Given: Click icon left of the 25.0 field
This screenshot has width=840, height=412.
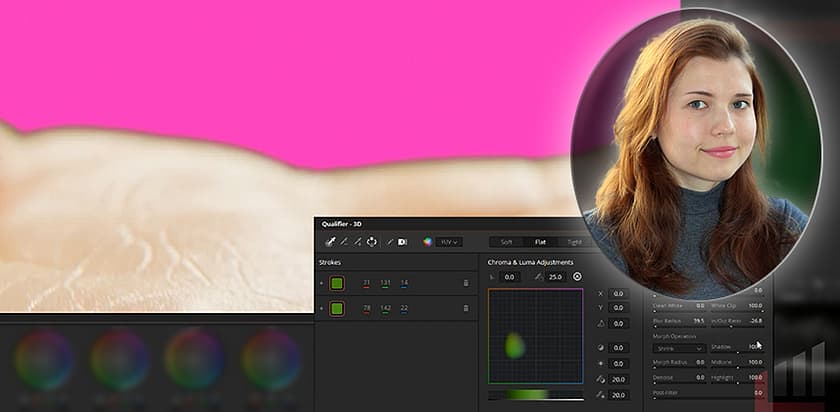Looking at the screenshot, I should click(538, 277).
